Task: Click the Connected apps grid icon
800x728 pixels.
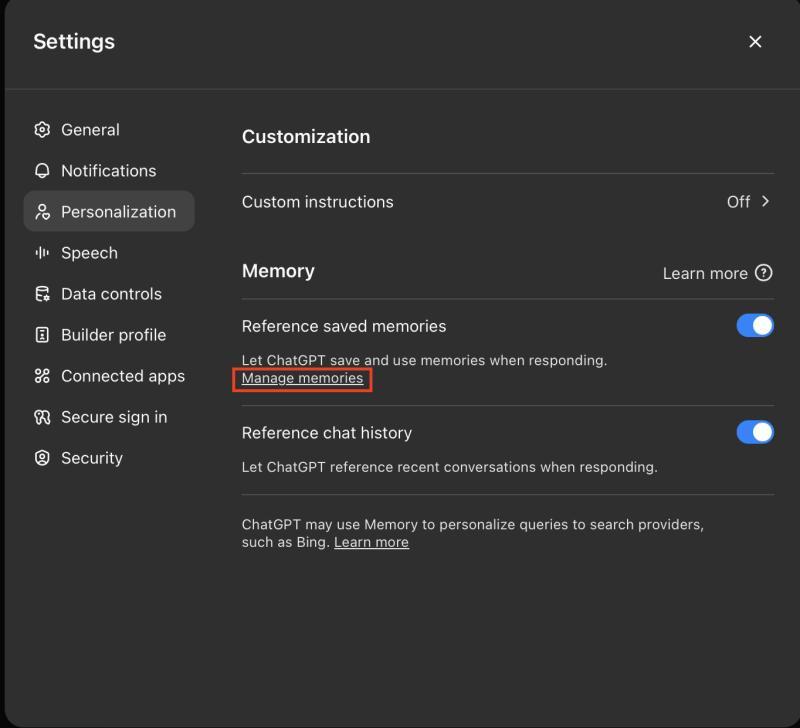Action: [x=42, y=376]
